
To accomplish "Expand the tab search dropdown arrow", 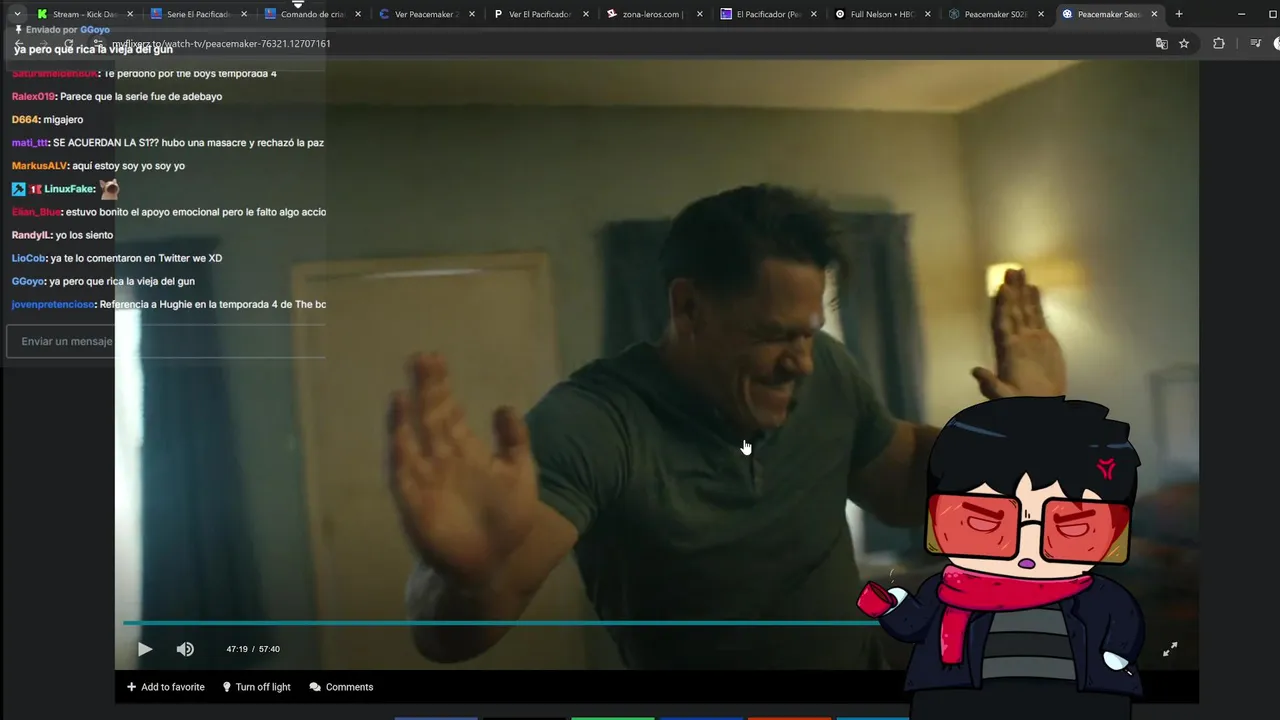I will (16, 14).
